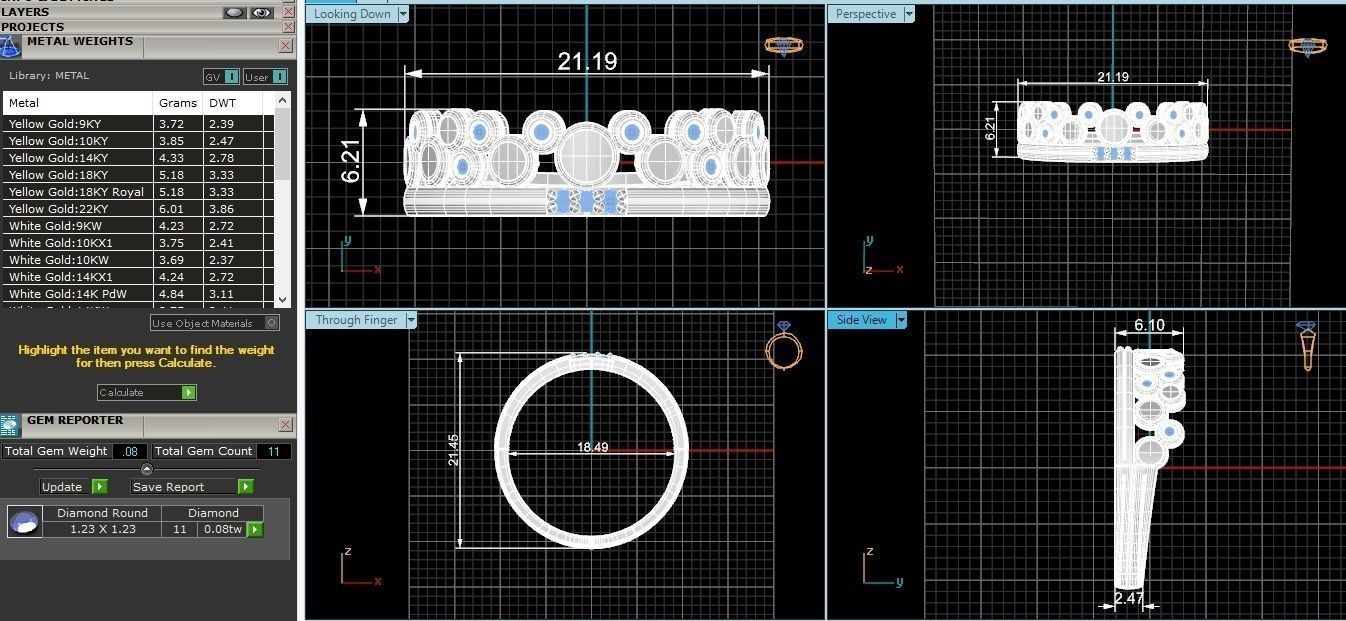Close the Metal Weights panel
Screen dimensions: 1346x621
pos(286,45)
